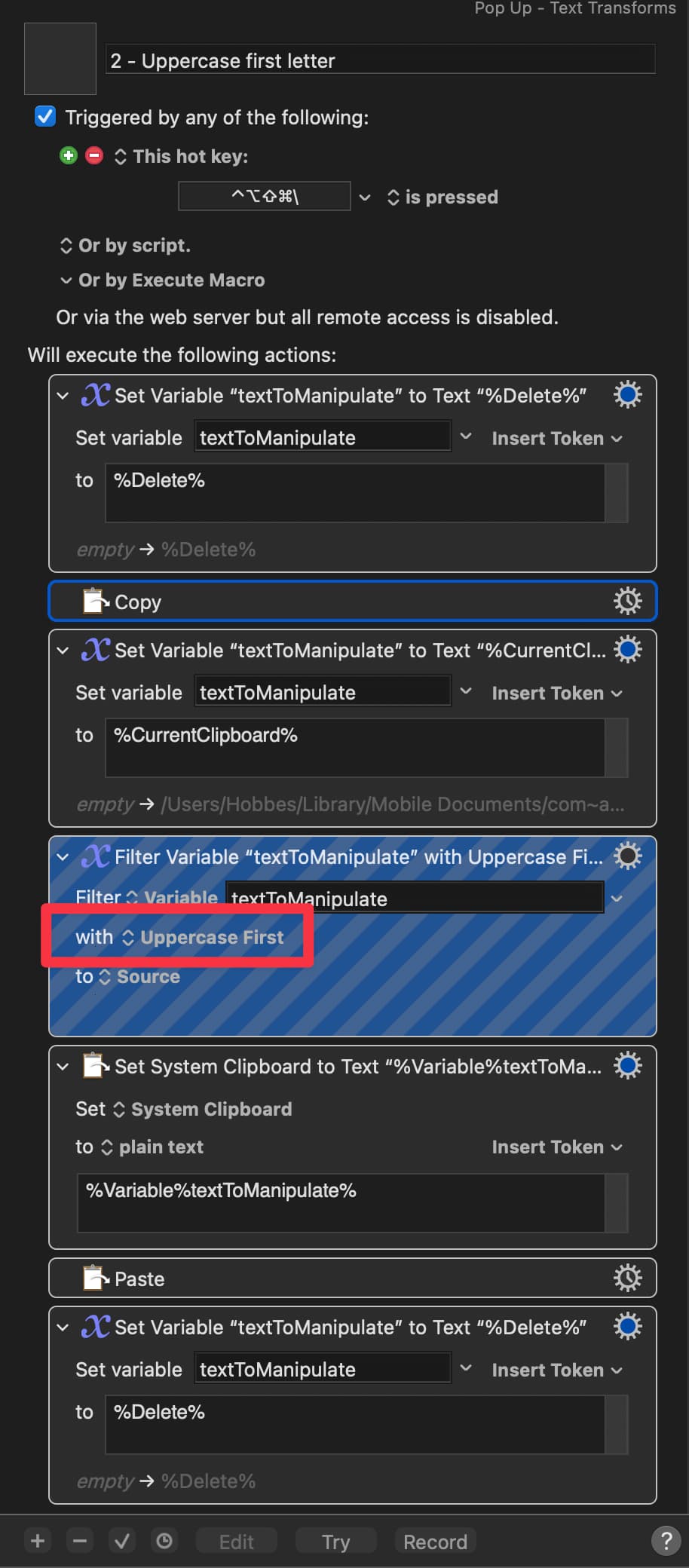
Task: Click the hot key field showing ⌃⌥⇧⌘\
Action: click(265, 196)
